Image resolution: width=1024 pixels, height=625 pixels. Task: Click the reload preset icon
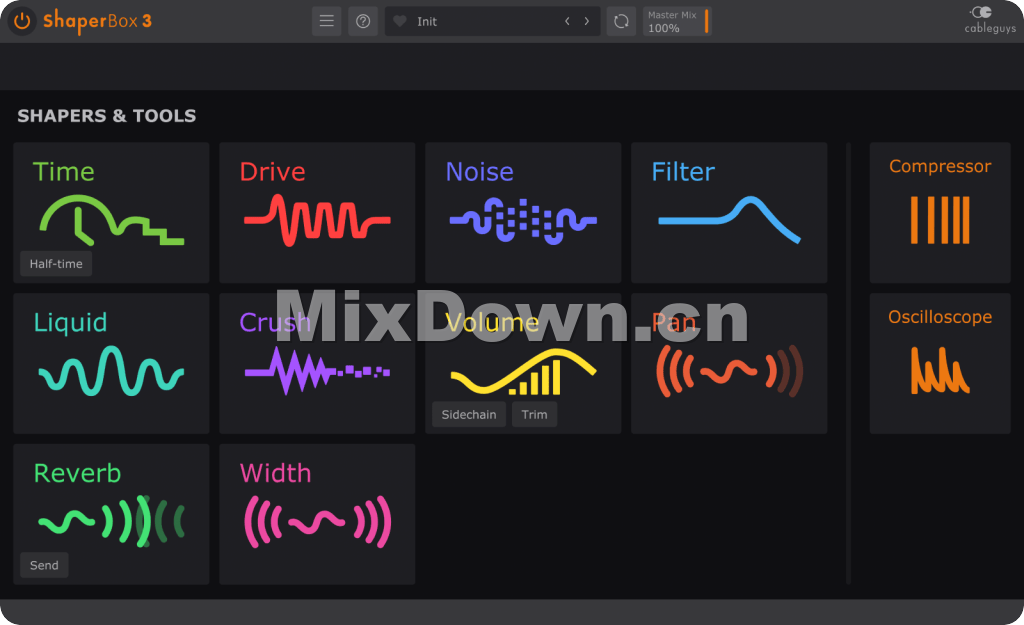(621, 22)
